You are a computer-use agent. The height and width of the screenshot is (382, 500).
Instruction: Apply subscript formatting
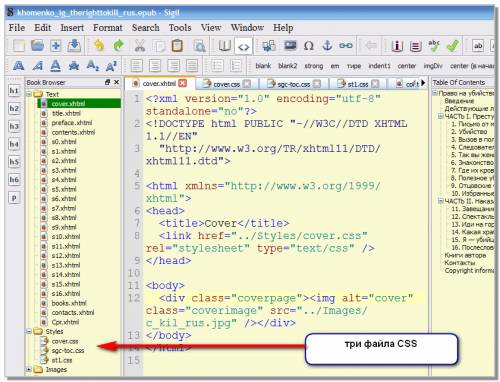(93, 66)
